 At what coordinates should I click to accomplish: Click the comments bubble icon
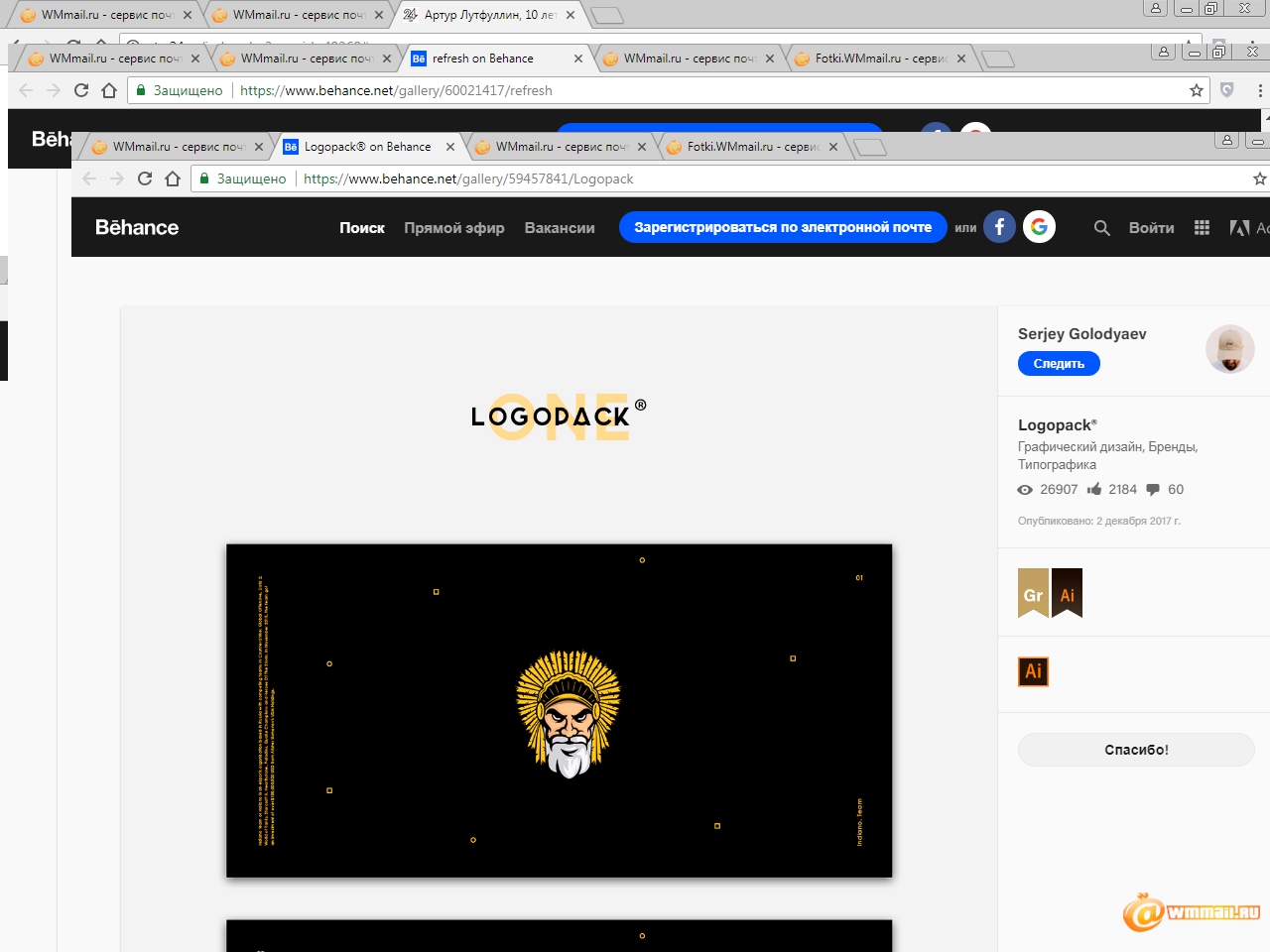pyautogui.click(x=1153, y=489)
